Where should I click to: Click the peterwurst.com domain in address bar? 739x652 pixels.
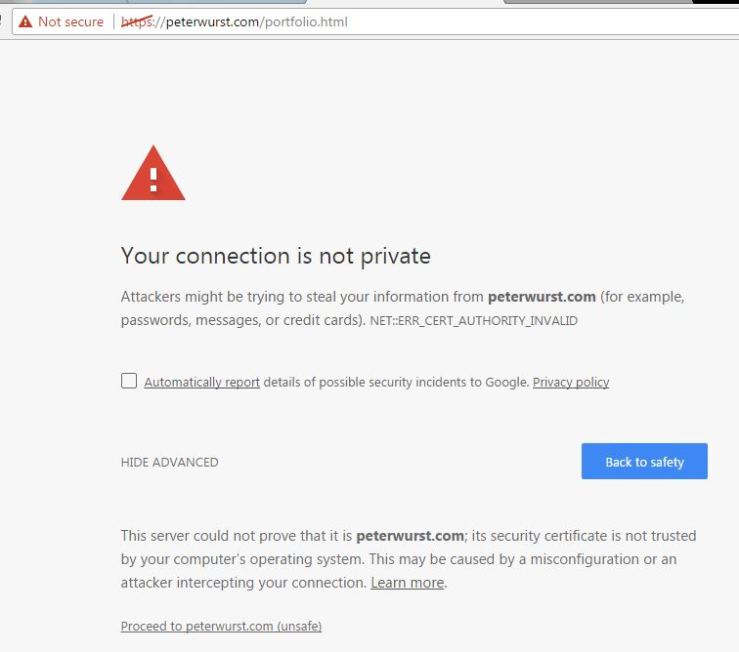click(212, 22)
